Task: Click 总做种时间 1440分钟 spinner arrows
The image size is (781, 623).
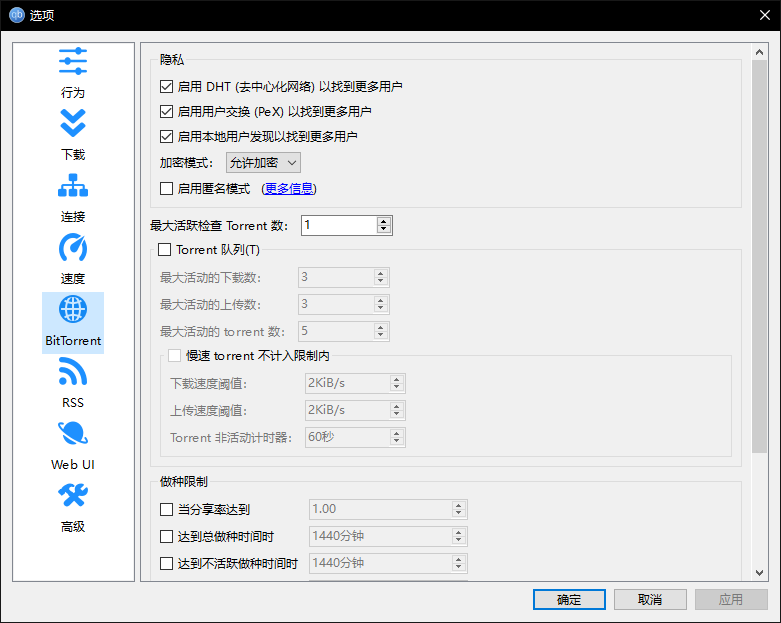Action: pos(459,536)
